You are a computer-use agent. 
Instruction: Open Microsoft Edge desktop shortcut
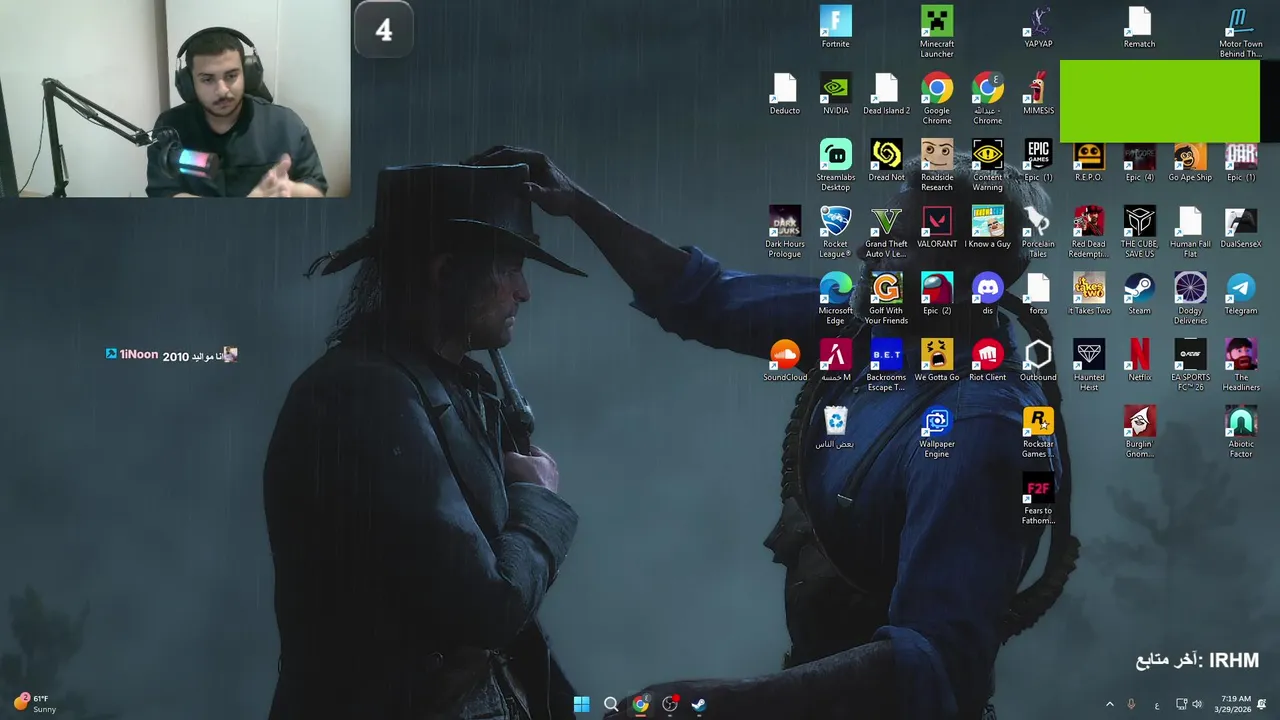point(835,299)
